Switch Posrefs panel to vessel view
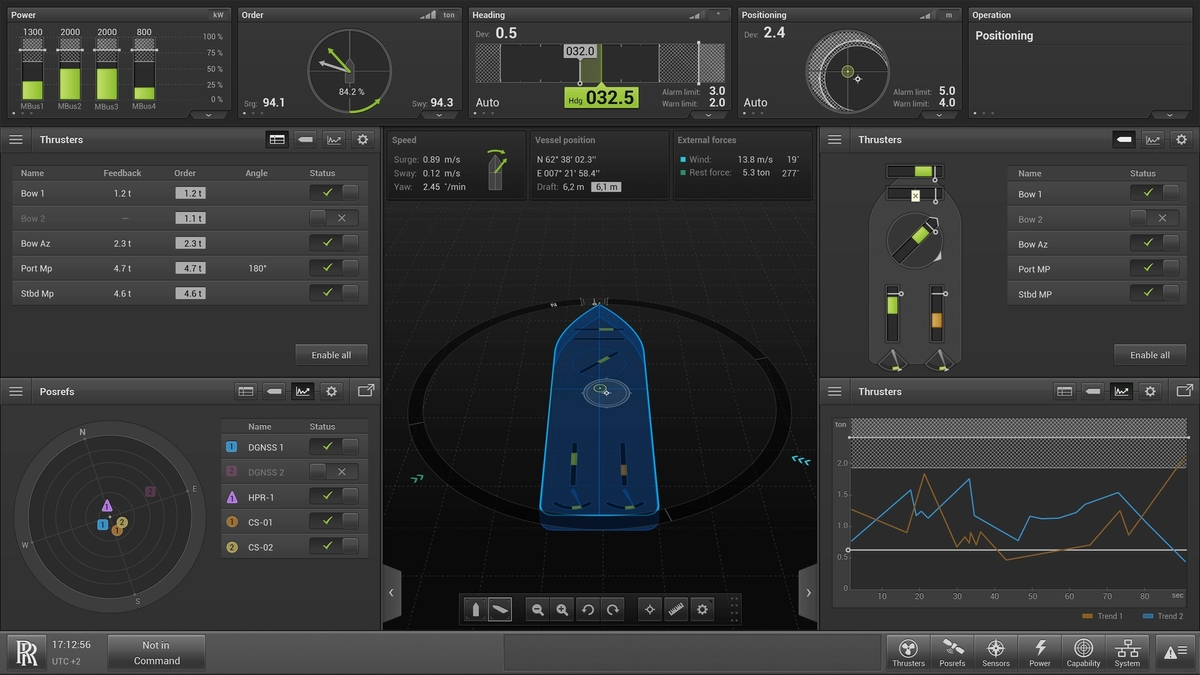 (x=274, y=392)
